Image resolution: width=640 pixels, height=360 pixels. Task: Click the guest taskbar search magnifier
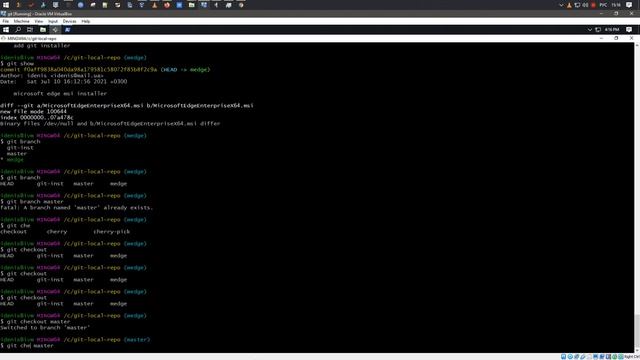(18, 30)
